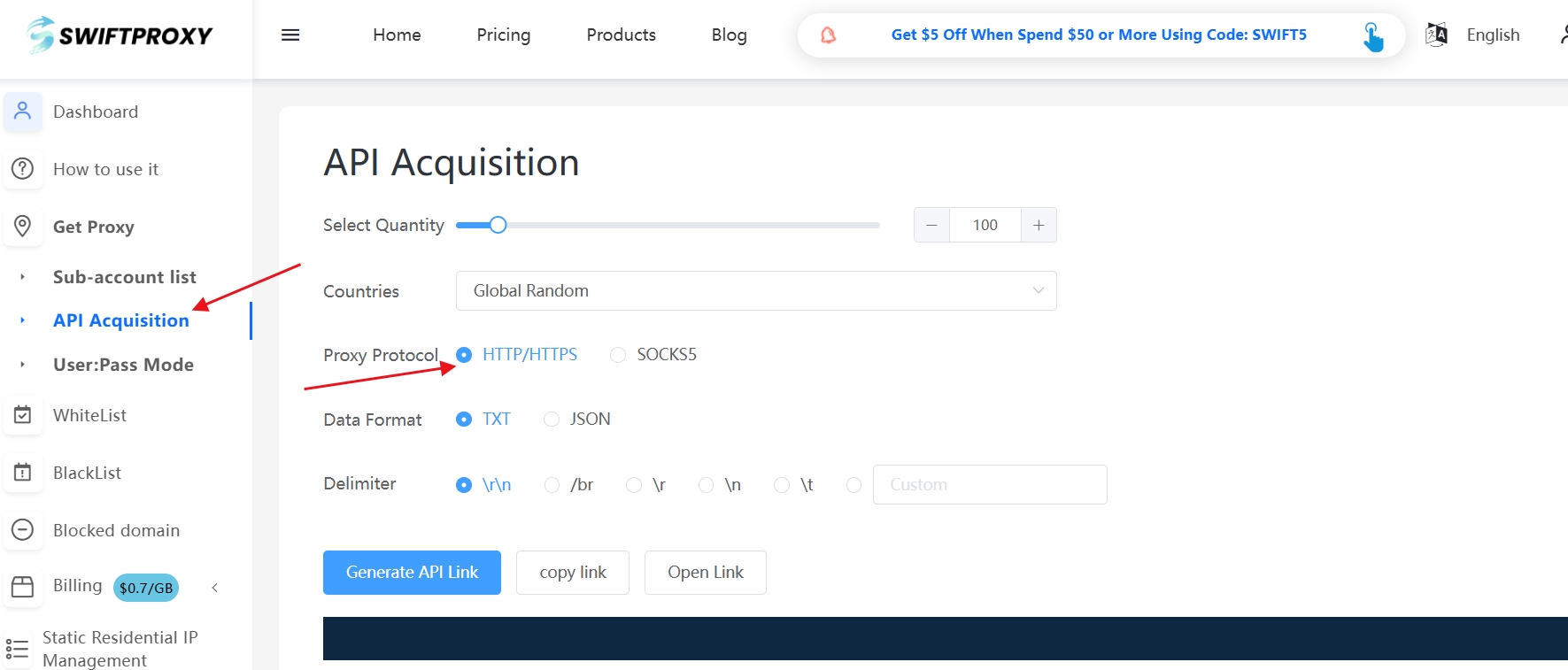This screenshot has height=670, width=1568.
Task: Choose JSON data format
Action: click(x=552, y=420)
